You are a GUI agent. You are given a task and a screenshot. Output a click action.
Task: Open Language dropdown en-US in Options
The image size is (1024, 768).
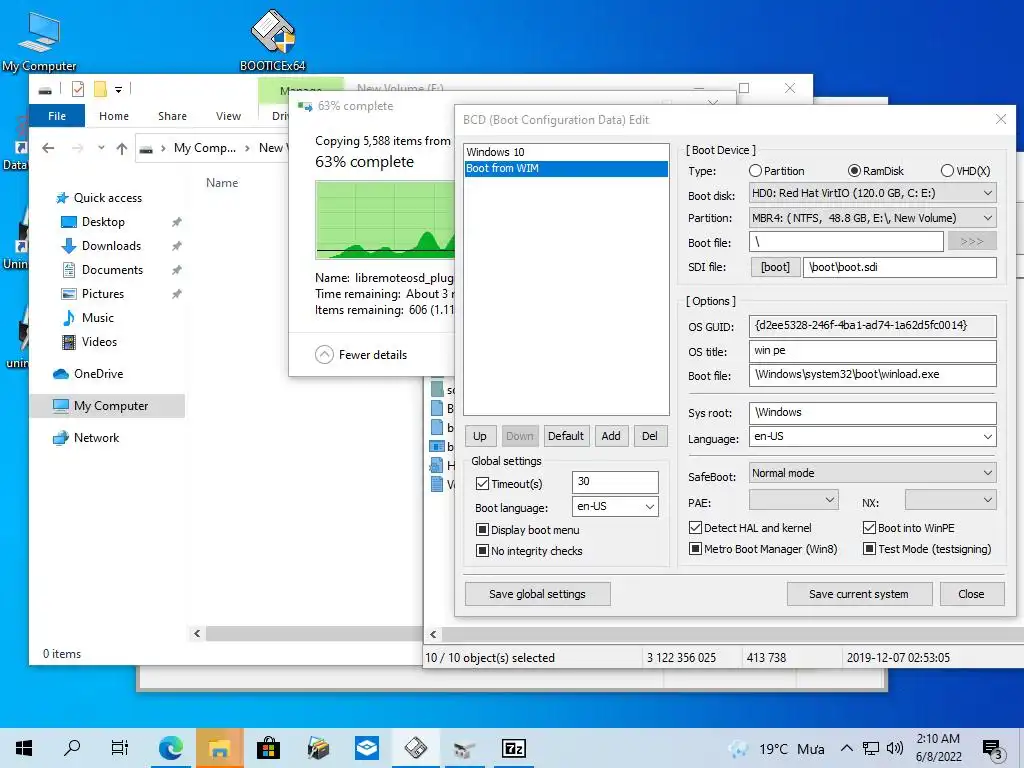click(872, 436)
